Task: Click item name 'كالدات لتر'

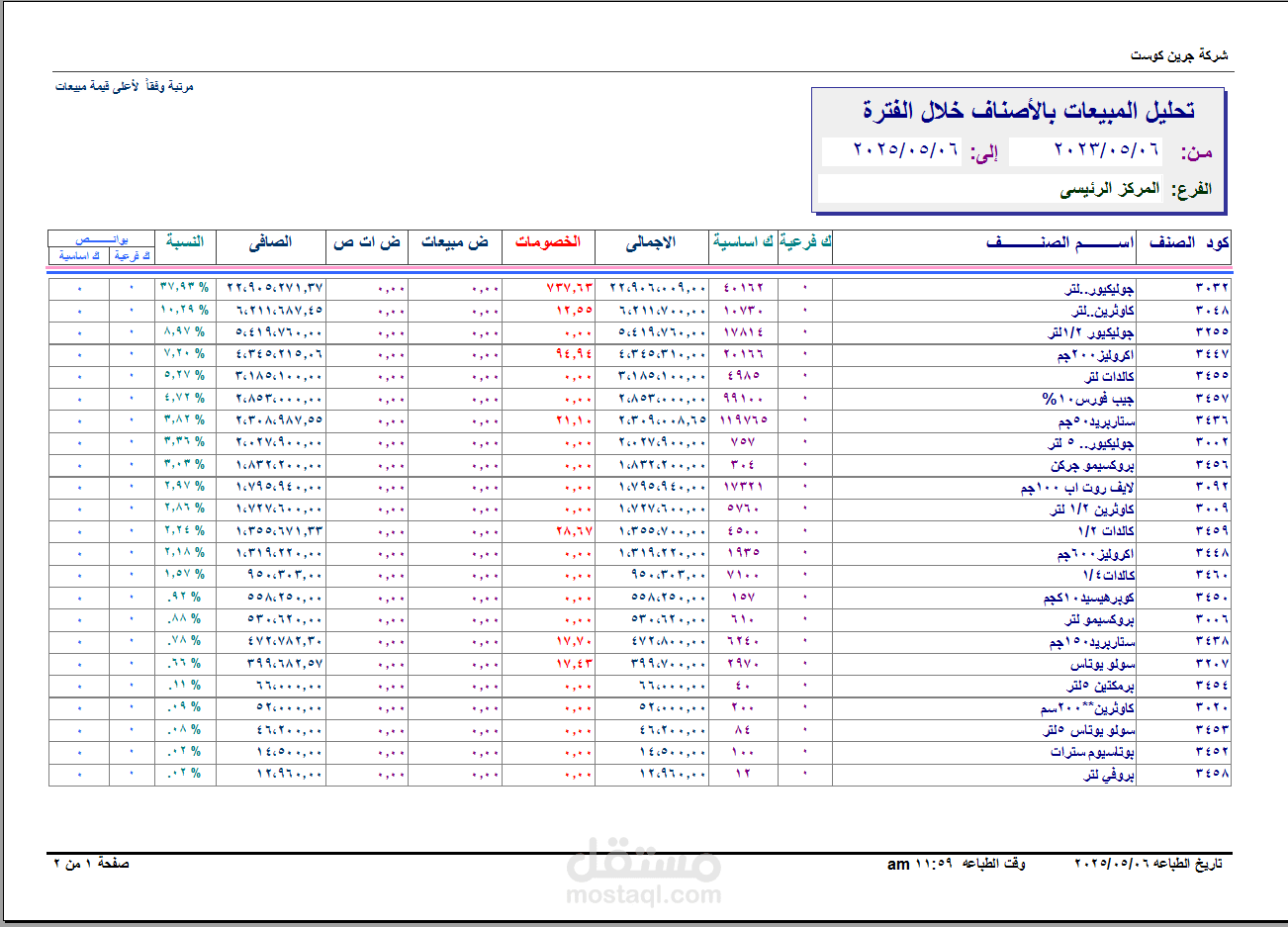Action: click(x=1109, y=377)
